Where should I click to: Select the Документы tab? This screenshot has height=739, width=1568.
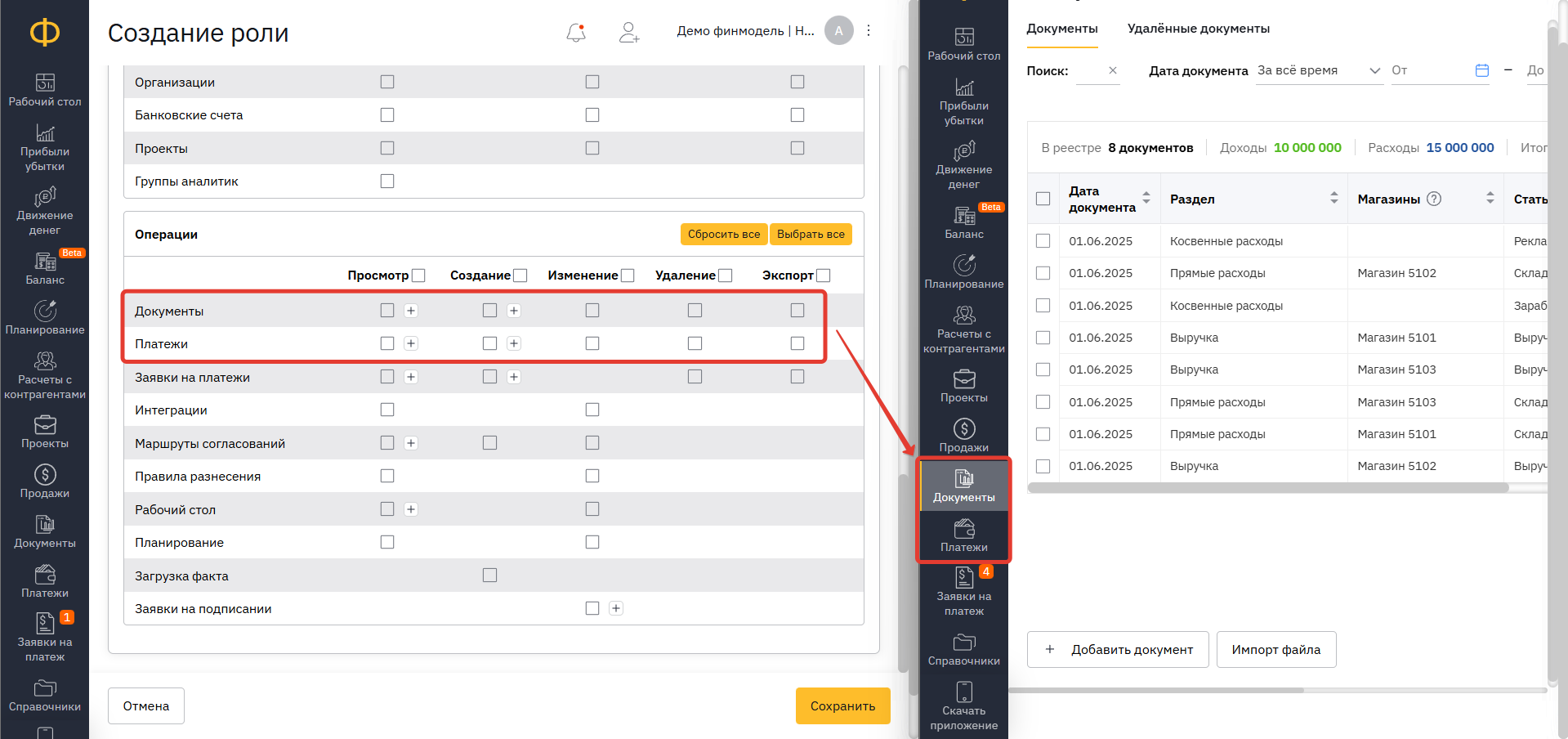[x=1061, y=29]
